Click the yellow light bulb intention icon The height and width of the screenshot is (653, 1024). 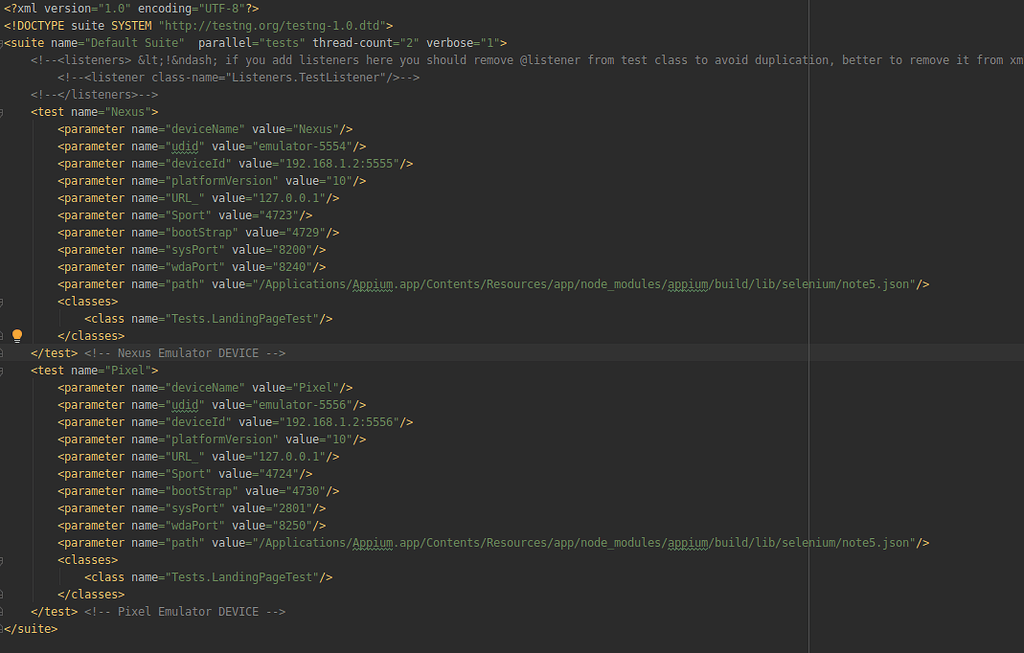[17, 336]
